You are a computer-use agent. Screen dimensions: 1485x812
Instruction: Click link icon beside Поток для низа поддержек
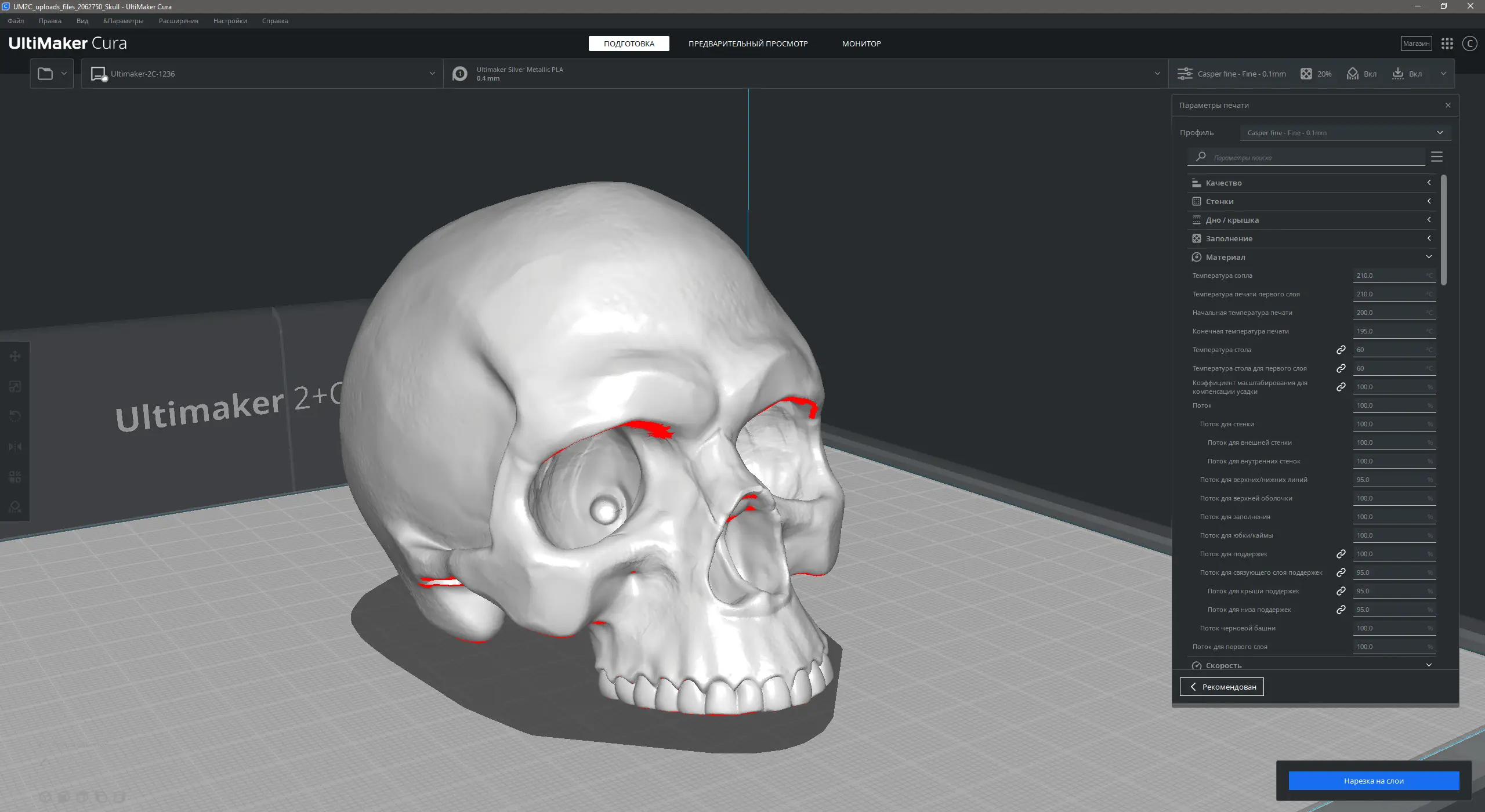click(1341, 610)
